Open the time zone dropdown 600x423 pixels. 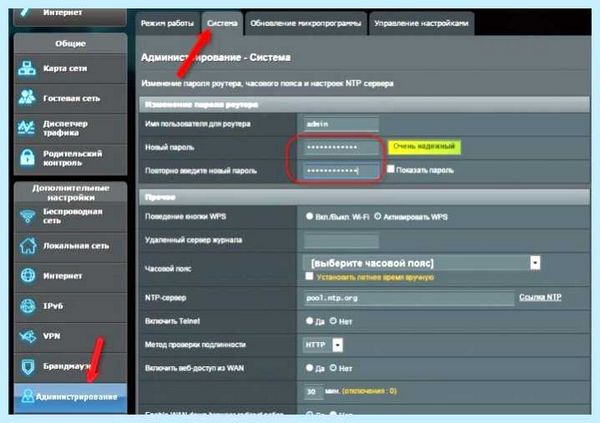pos(422,263)
